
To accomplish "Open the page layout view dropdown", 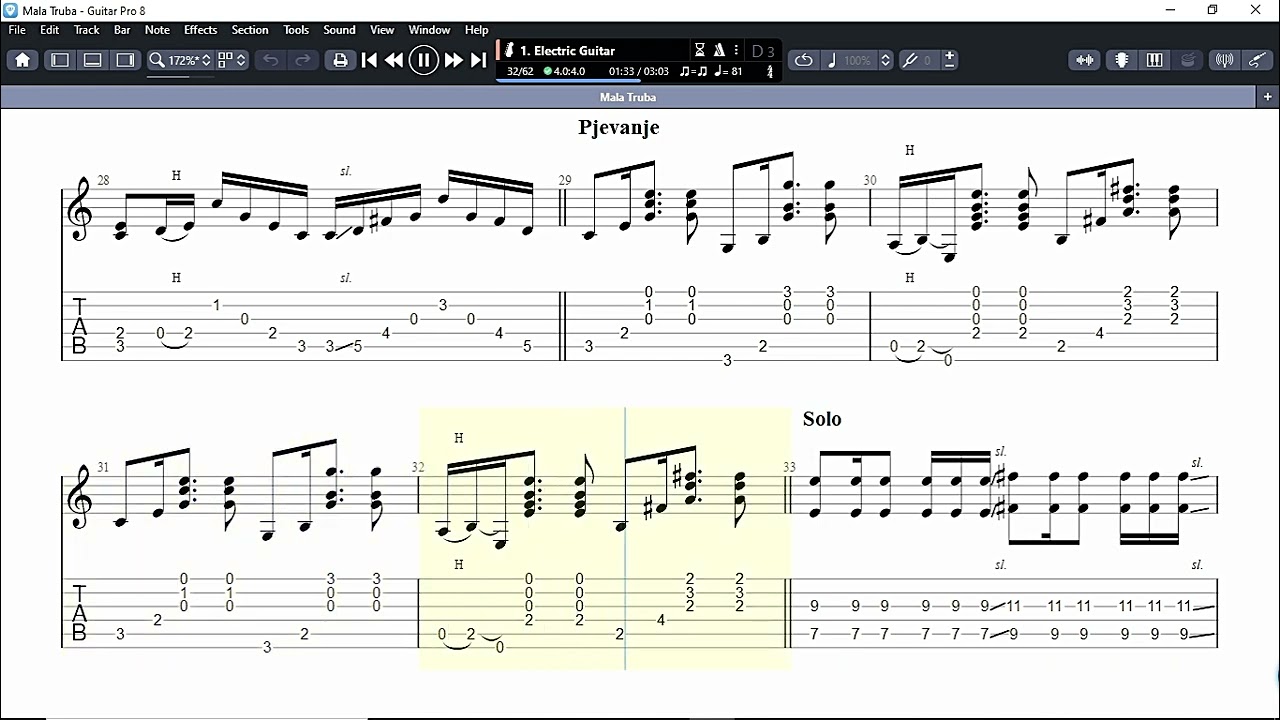I will coord(232,60).
